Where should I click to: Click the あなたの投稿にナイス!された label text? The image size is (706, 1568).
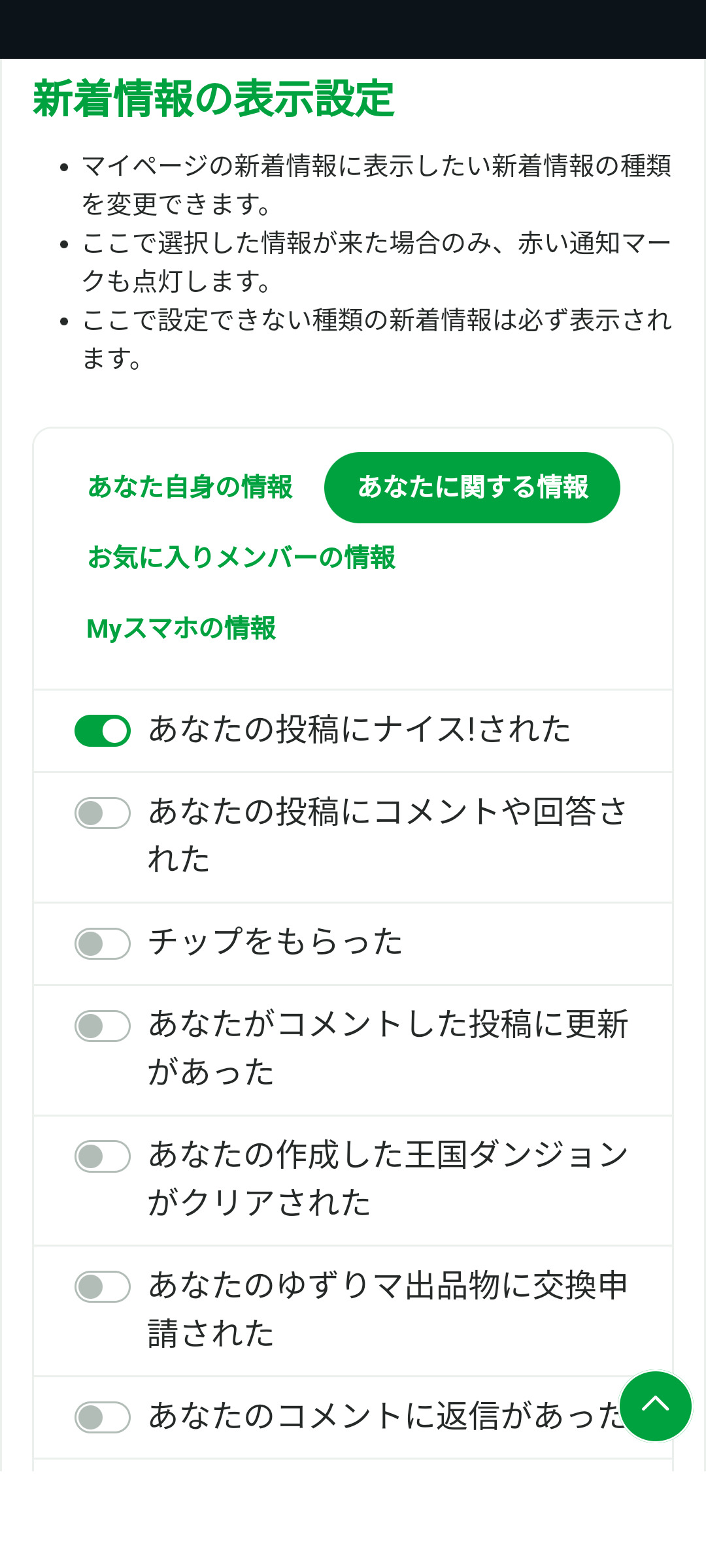point(360,730)
